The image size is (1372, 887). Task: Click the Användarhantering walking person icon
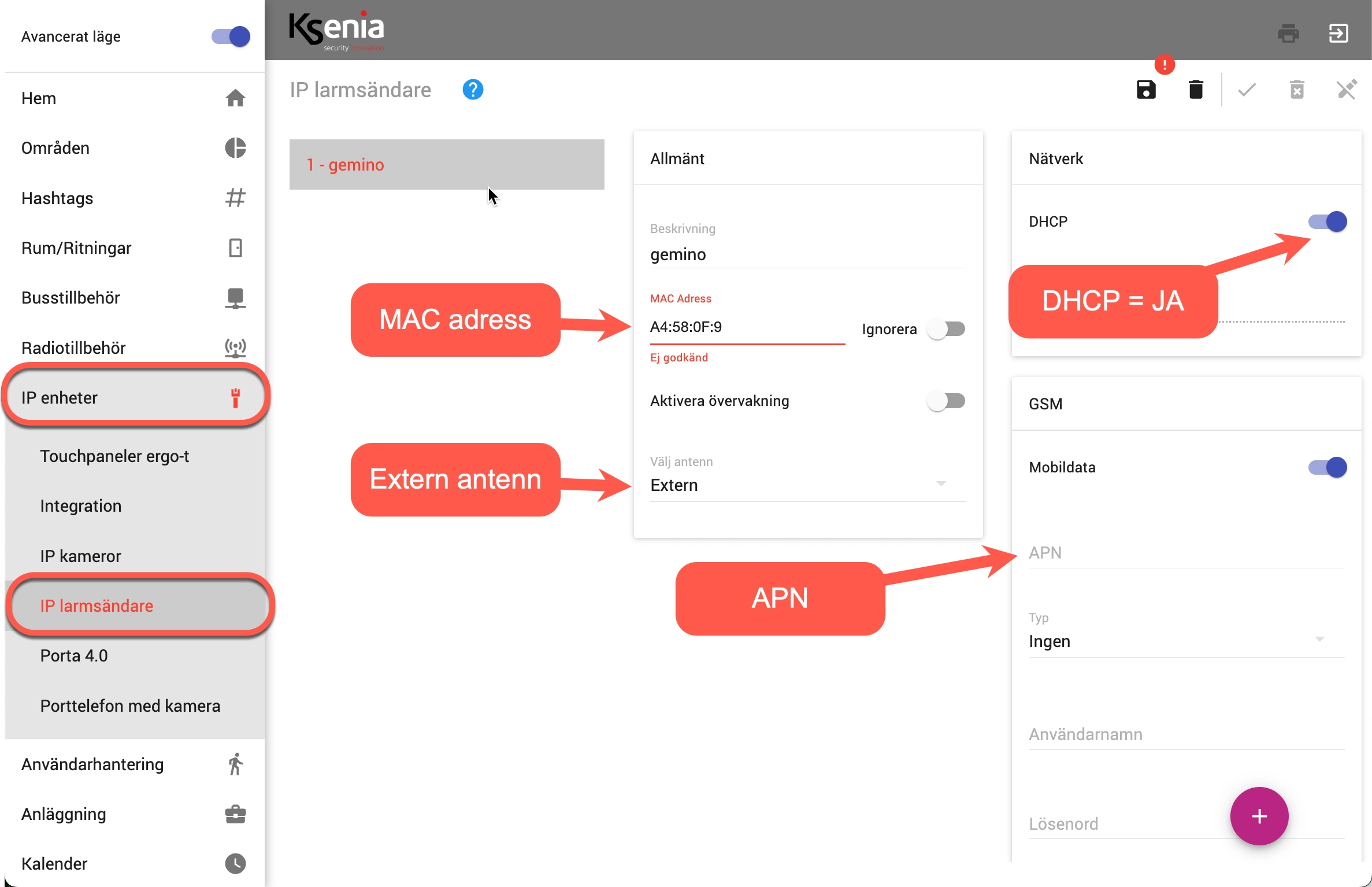click(235, 764)
